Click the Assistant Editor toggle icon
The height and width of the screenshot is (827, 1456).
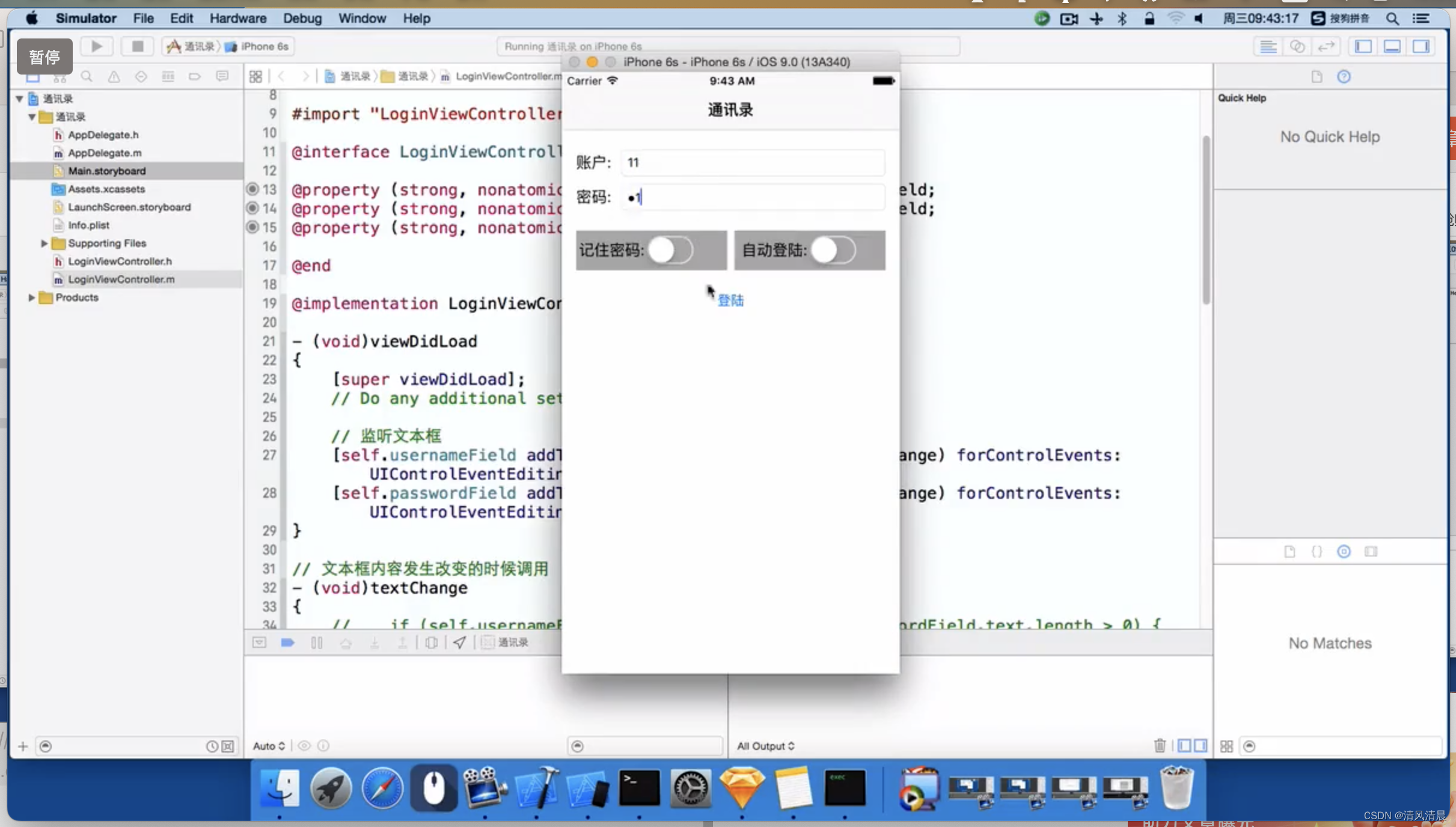pyautogui.click(x=1297, y=47)
